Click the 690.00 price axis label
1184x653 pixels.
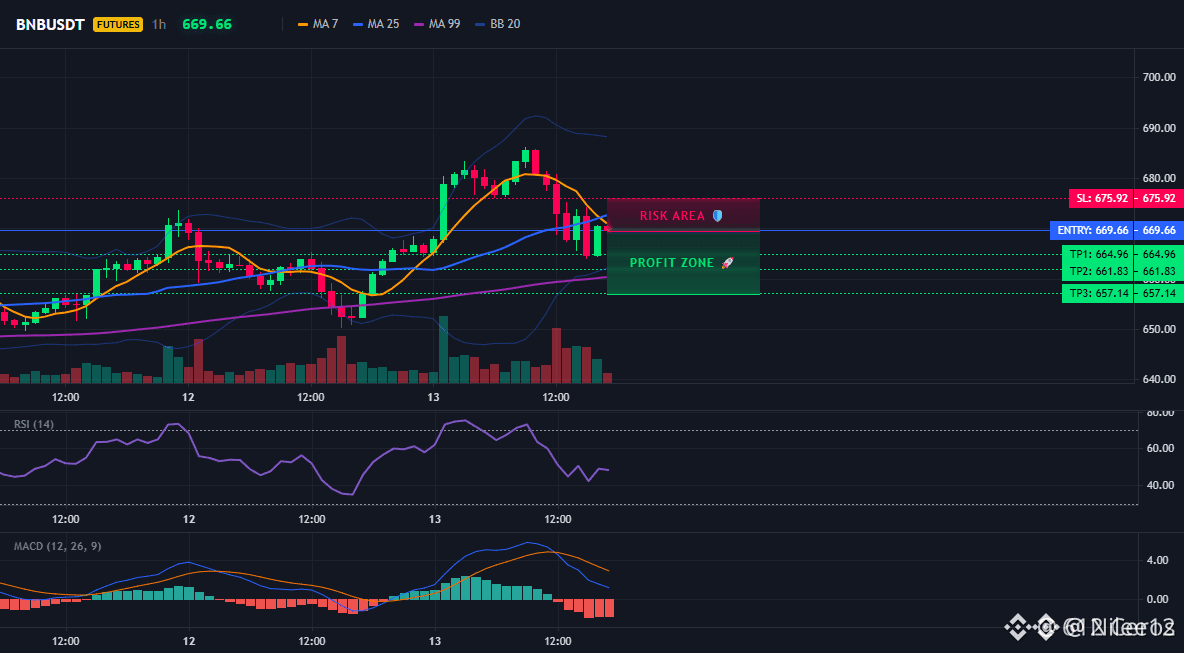coord(1160,128)
